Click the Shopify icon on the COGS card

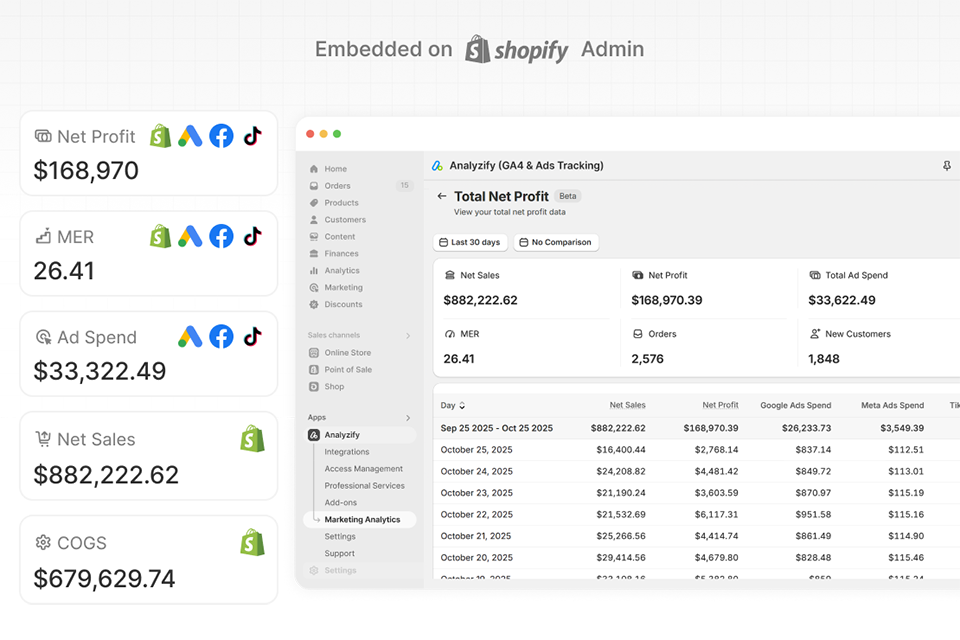coord(252,543)
